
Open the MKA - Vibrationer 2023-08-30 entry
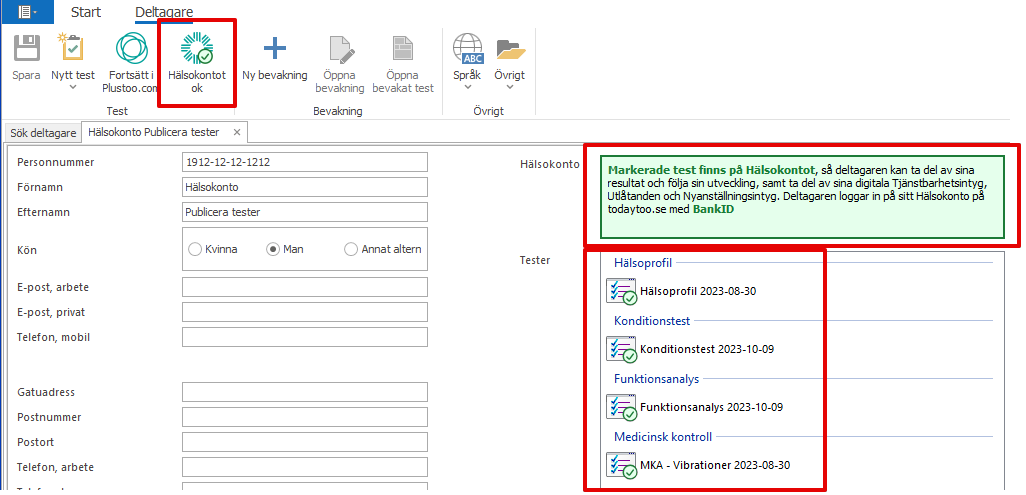pos(715,466)
